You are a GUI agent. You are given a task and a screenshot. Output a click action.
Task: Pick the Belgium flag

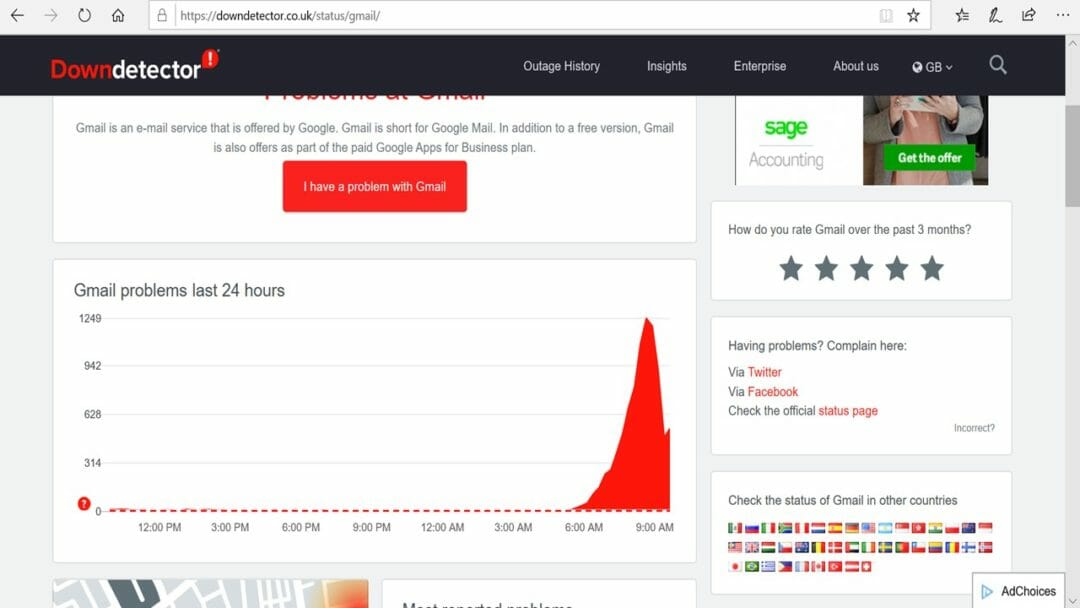(x=818, y=547)
